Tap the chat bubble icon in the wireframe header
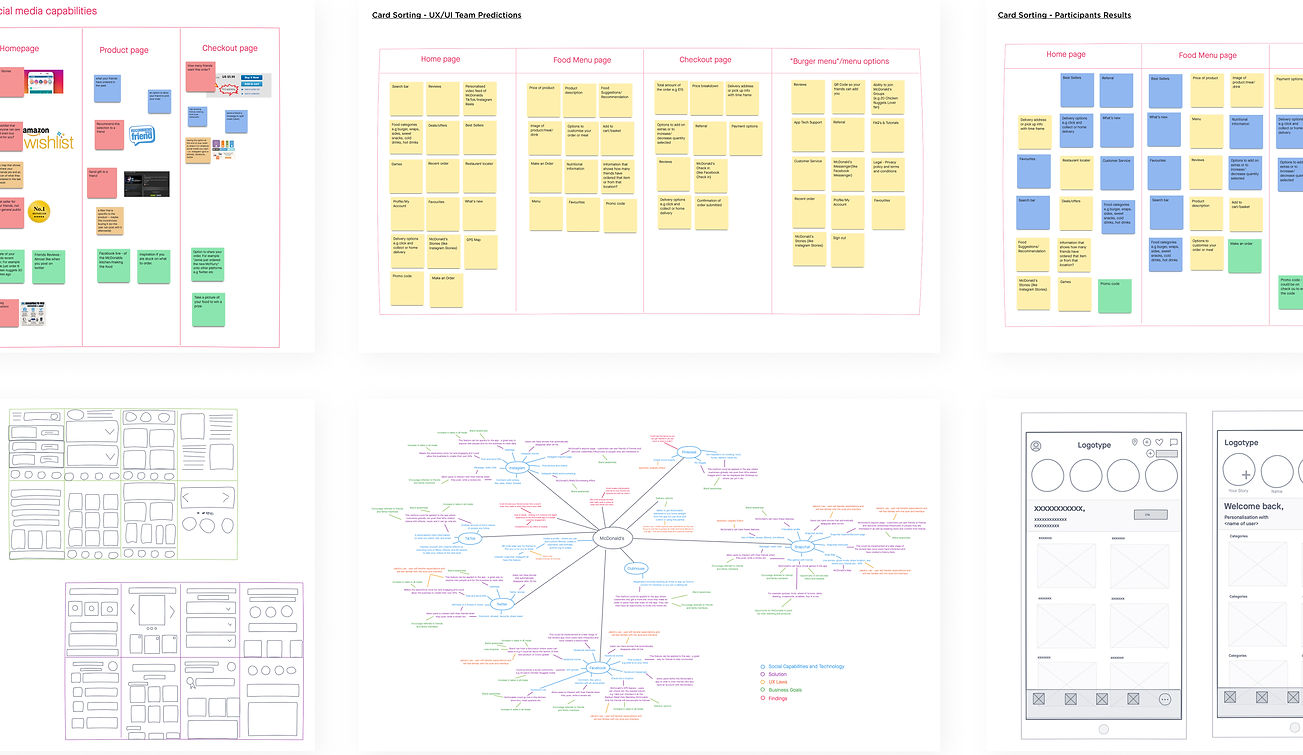1303x755 pixels. pyautogui.click(x=1174, y=442)
